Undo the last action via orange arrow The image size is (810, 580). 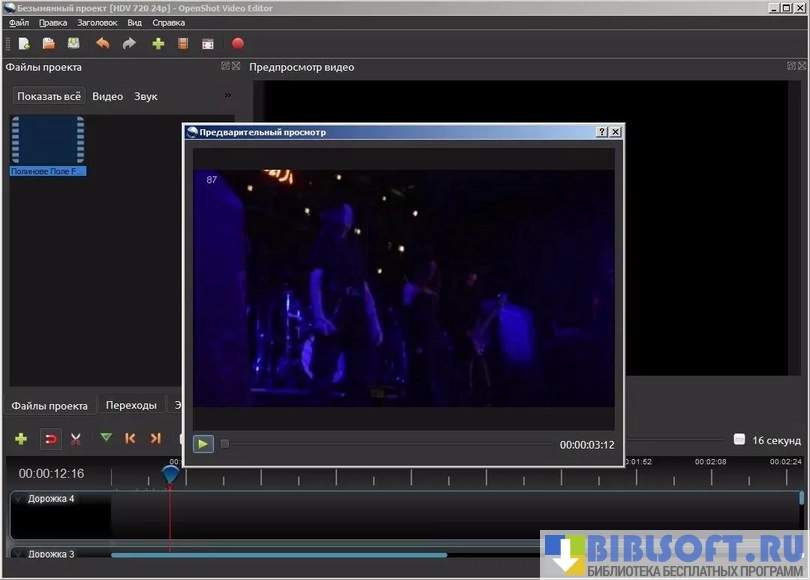coord(102,44)
